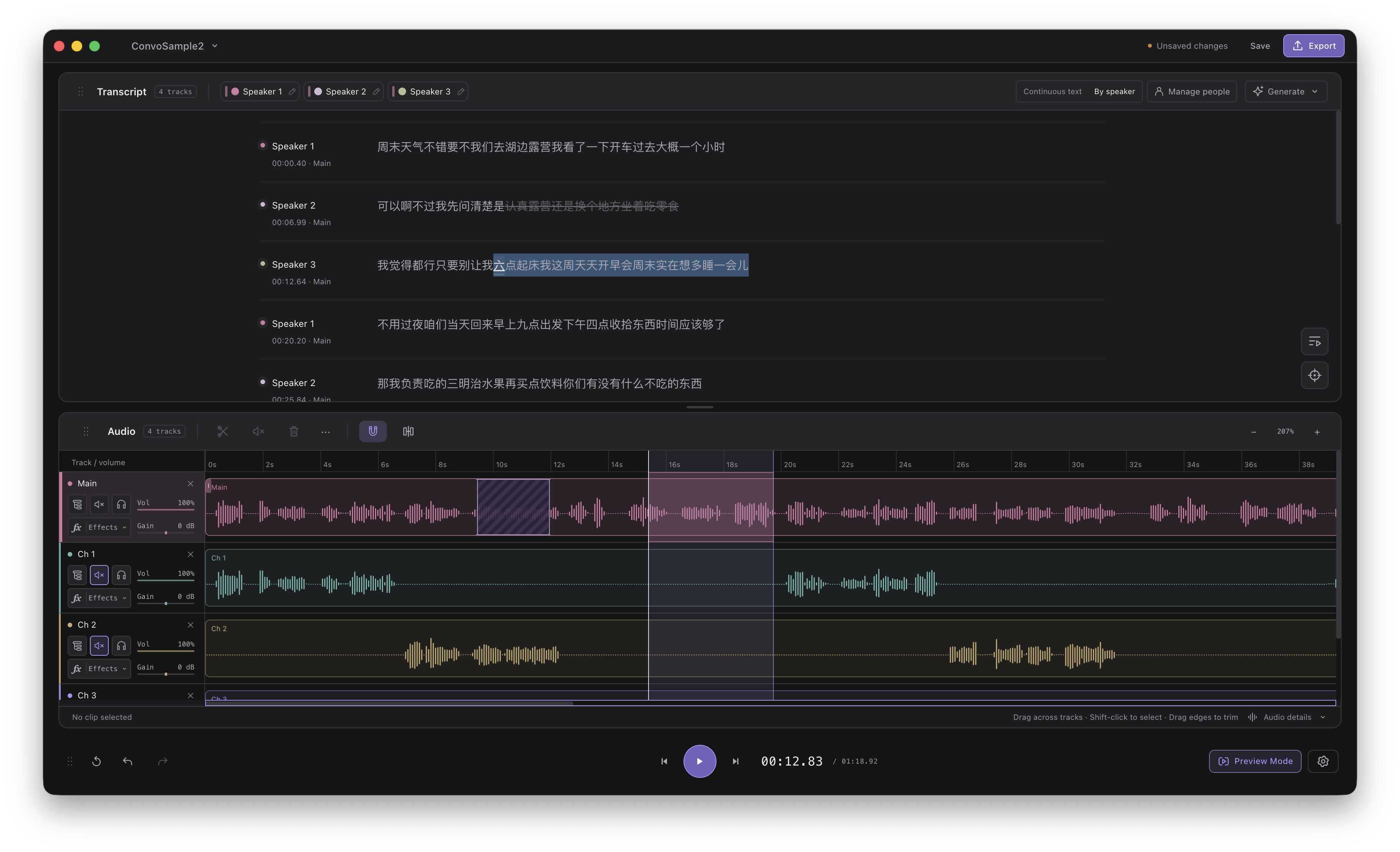Open the three-dots more options in Audio toolbar

(325, 432)
